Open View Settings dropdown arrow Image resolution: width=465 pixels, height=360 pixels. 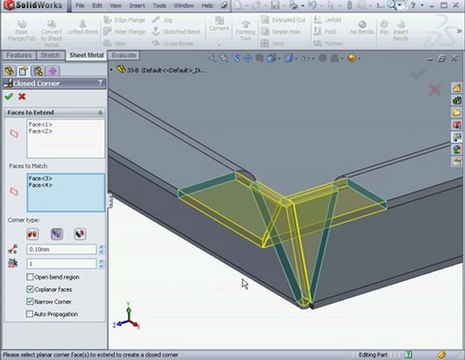pos(359,59)
